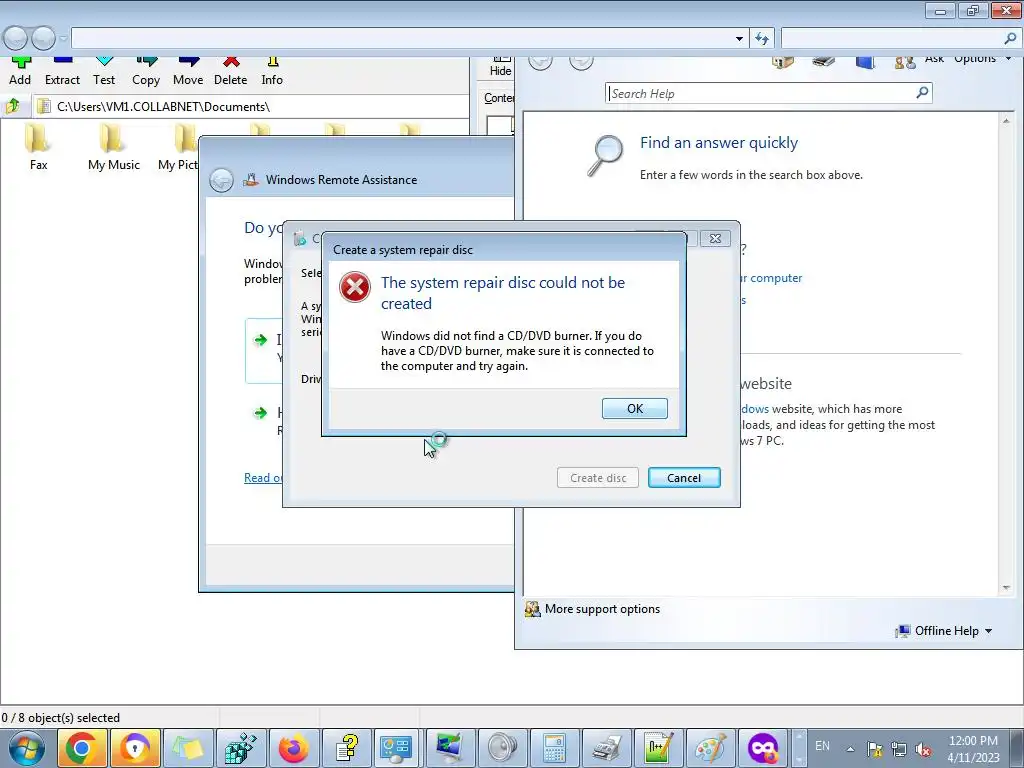Click back arrow in Windows Remote Assistance
Viewport: 1024px width, 768px height.
pos(221,180)
